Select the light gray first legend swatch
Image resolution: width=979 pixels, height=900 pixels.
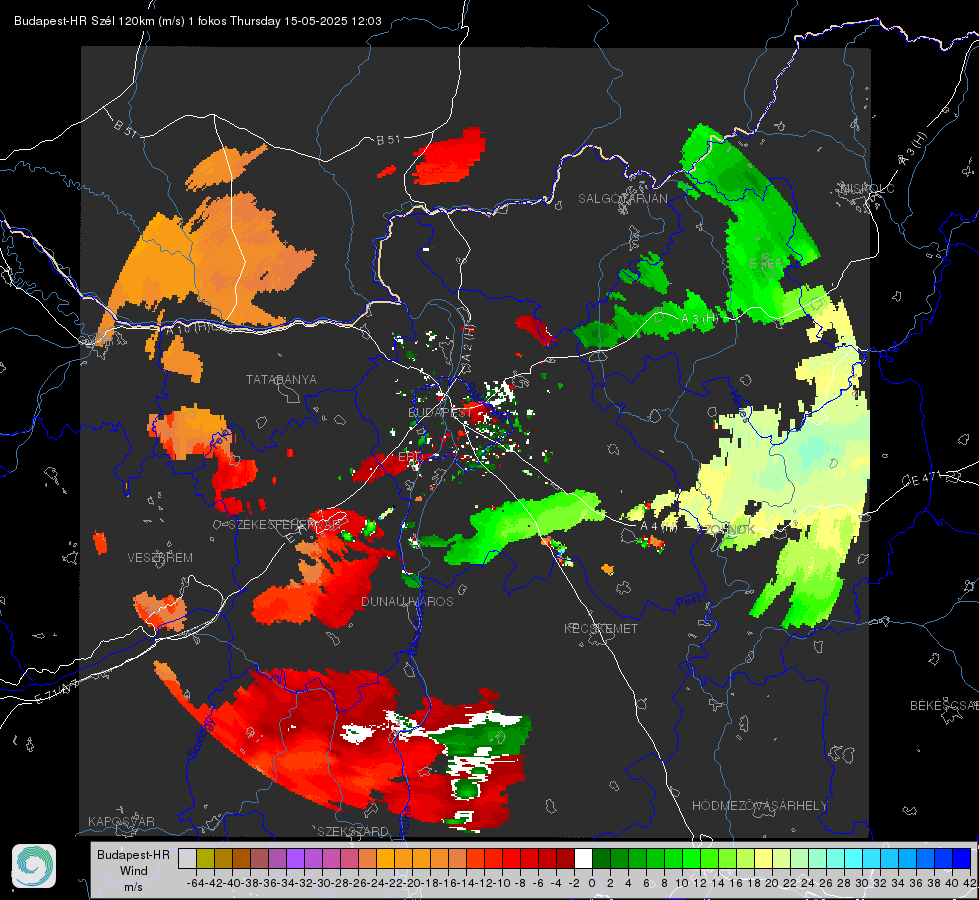(187, 858)
